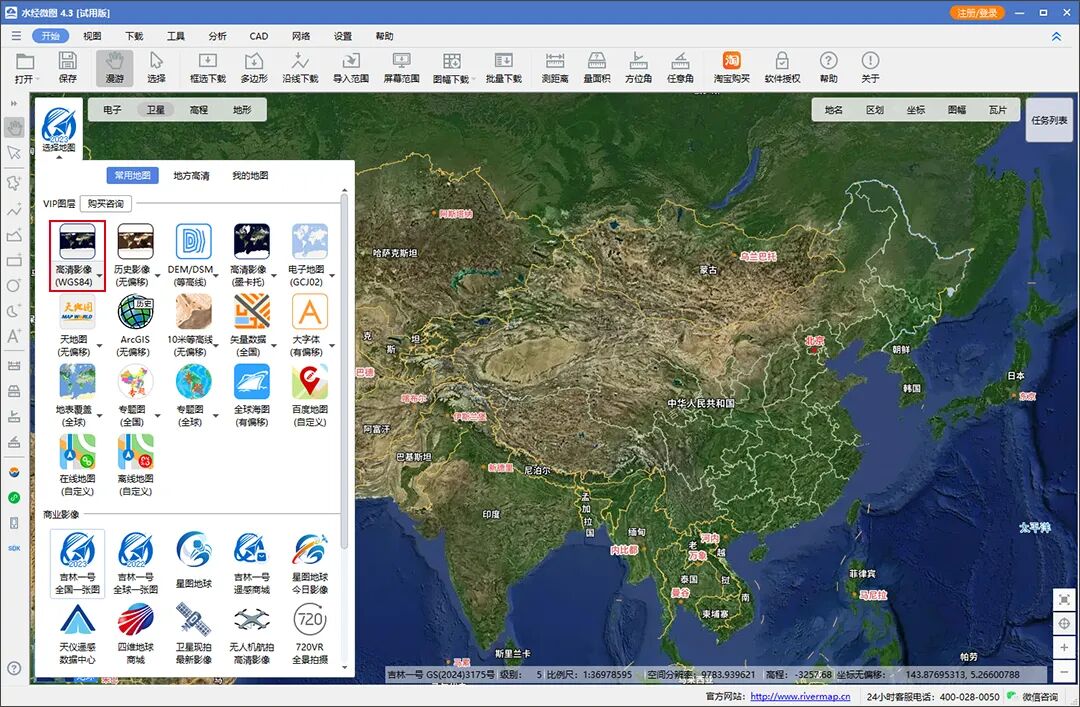This screenshot has width=1080, height=707.
Task: Expand left sidebar double-arrow
Action: click(14, 103)
